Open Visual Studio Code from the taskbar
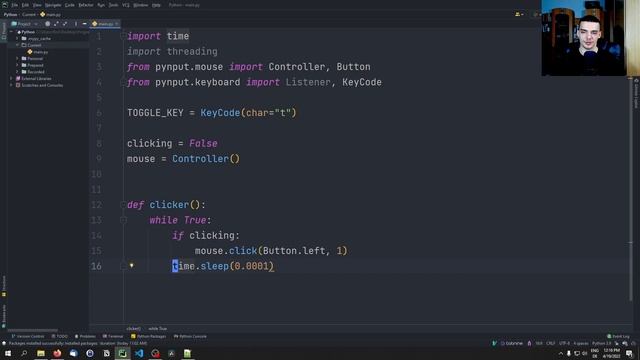Viewport: 640px width, 360px height. click(x=139, y=353)
